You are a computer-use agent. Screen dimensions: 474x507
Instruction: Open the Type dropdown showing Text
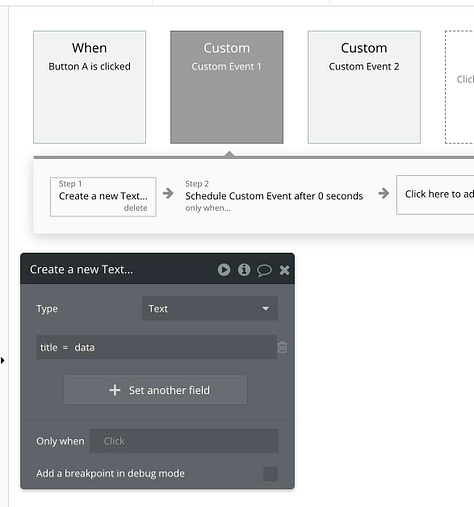210,308
